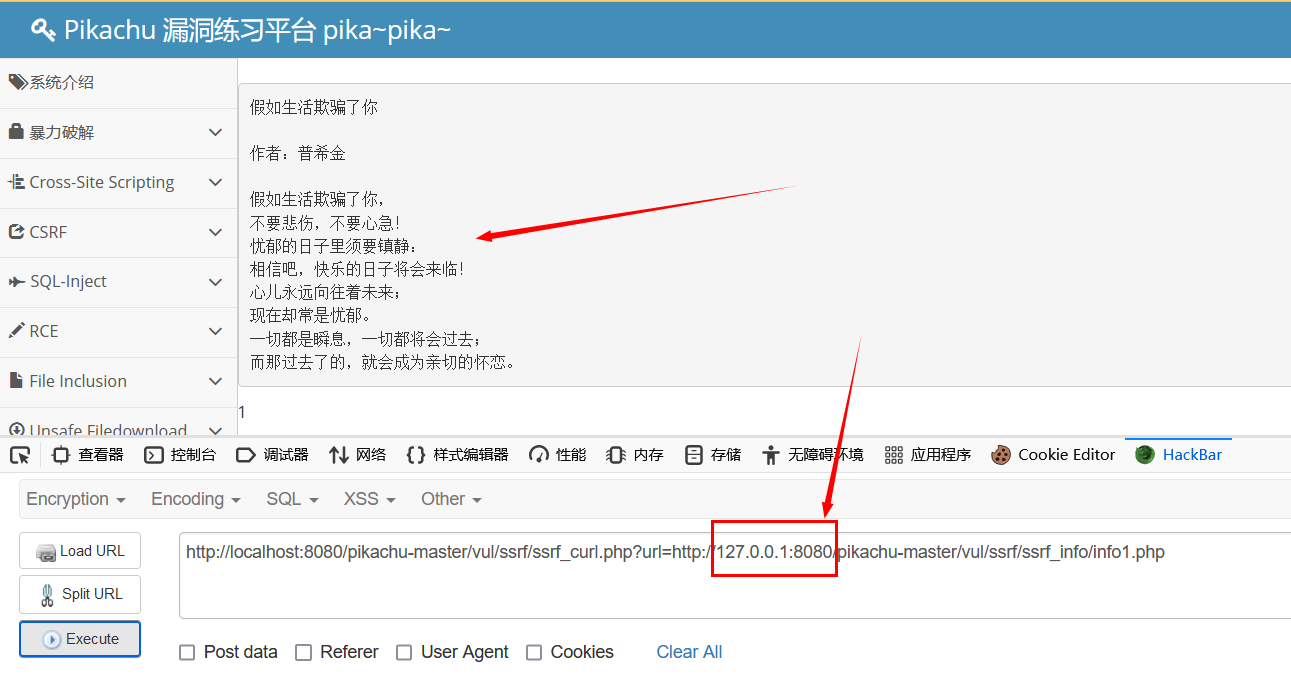Open the Cookie Editor devtools tab
Image resolution: width=1291 pixels, height=691 pixels.
tap(1053, 455)
